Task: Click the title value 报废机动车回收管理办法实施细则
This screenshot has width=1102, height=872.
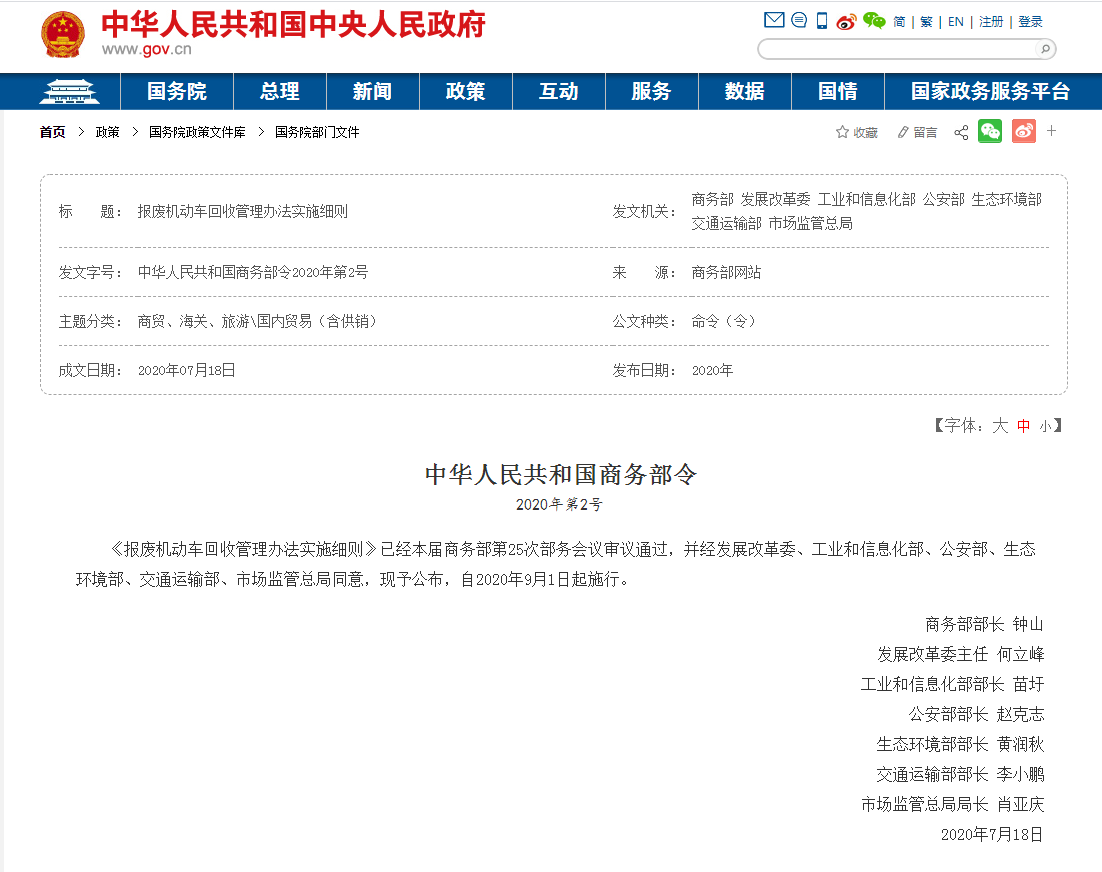Action: tap(242, 212)
